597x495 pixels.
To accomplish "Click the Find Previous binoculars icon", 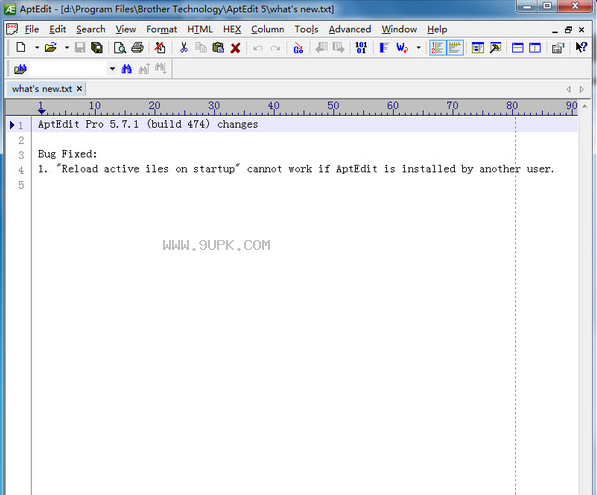I will pyautogui.click(x=144, y=69).
